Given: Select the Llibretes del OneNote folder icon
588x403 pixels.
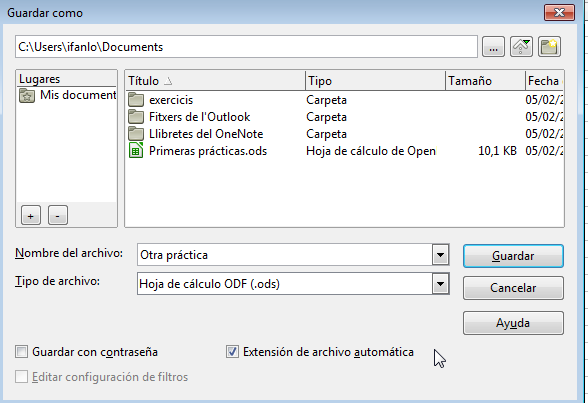Looking at the screenshot, I should (x=136, y=134).
